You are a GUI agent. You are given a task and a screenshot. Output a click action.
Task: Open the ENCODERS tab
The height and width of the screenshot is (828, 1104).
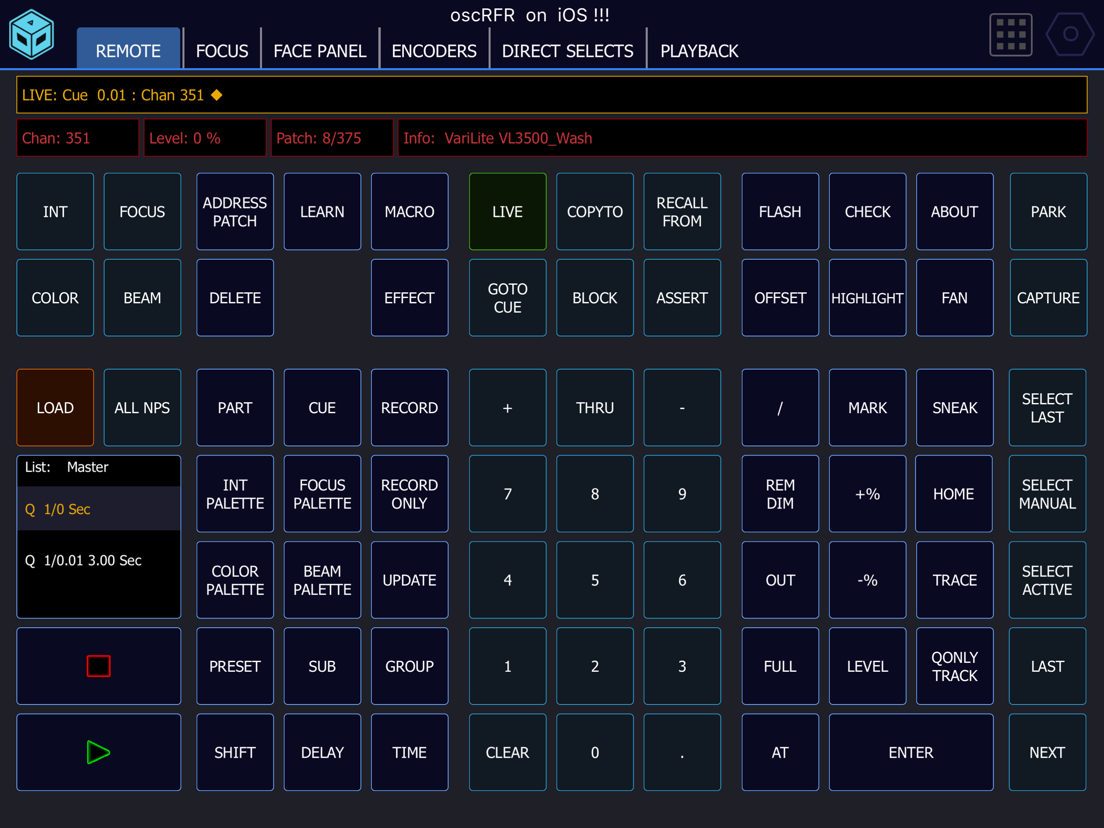434,51
